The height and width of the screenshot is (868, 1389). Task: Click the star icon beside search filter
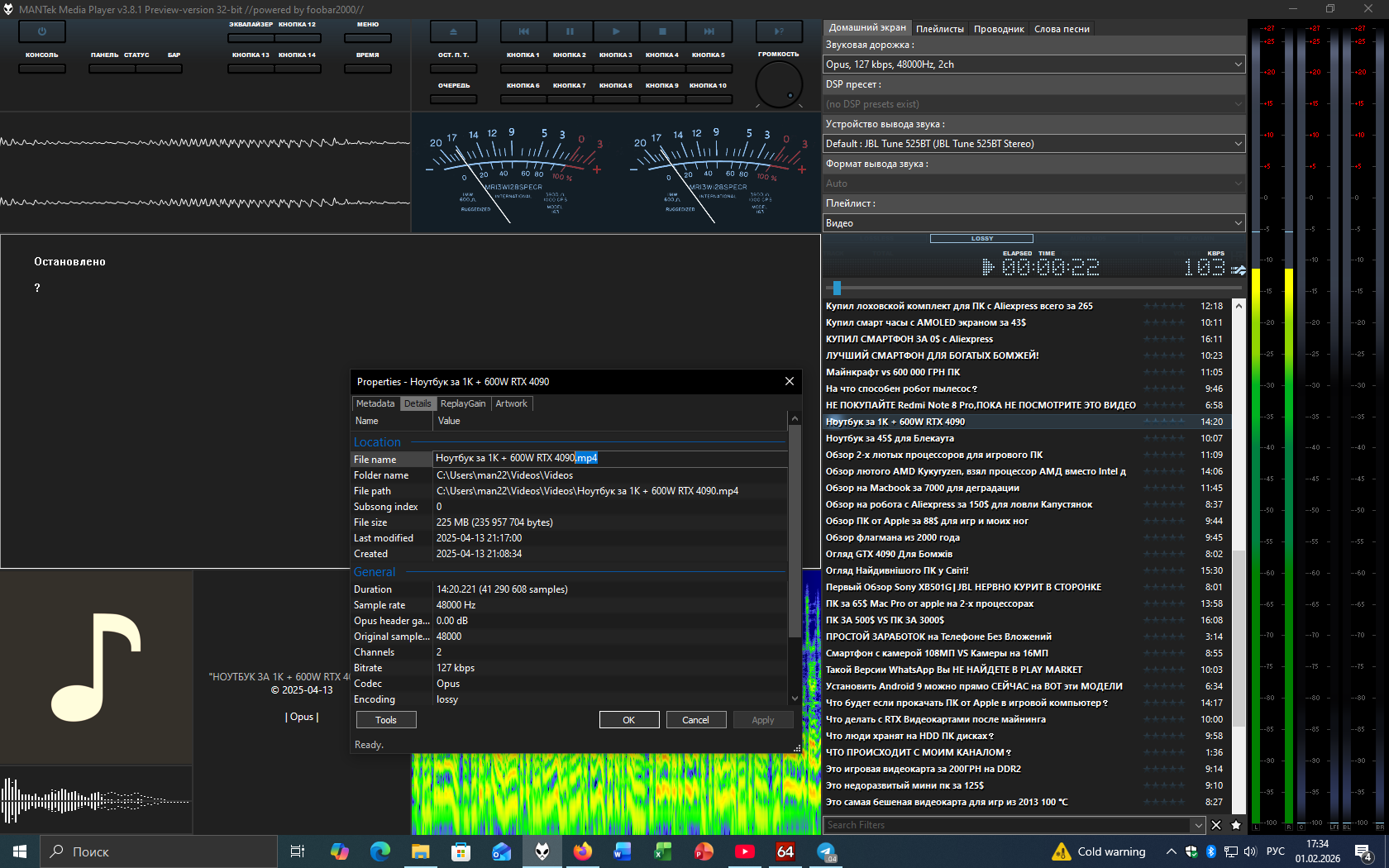click(1236, 825)
